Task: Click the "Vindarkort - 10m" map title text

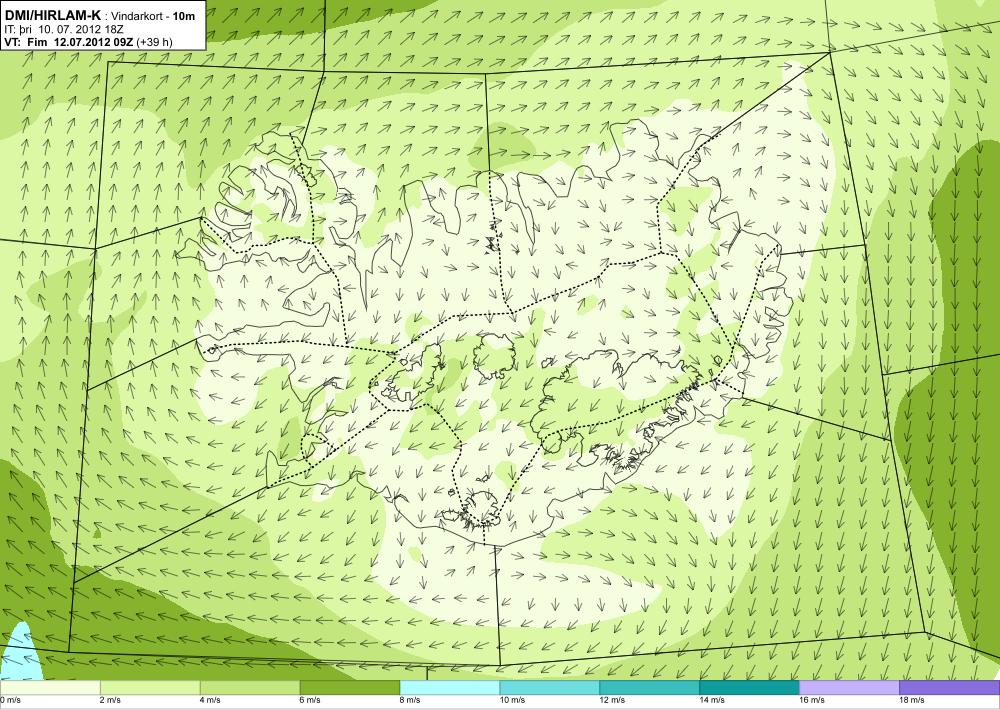Action: [153, 16]
